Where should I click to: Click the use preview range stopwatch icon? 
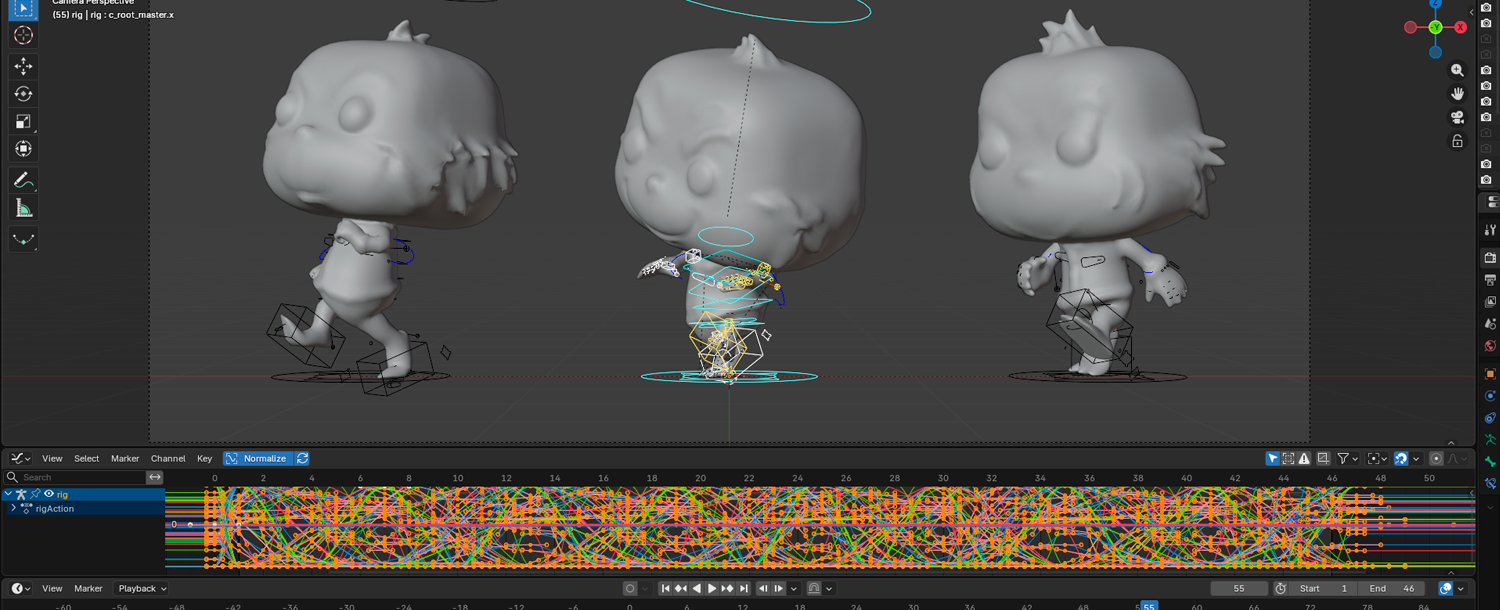click(1280, 589)
